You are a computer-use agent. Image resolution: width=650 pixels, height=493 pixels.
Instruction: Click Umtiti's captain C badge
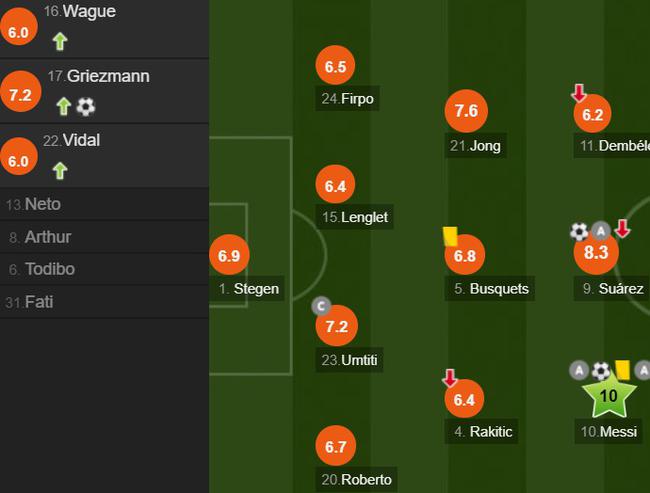(321, 306)
